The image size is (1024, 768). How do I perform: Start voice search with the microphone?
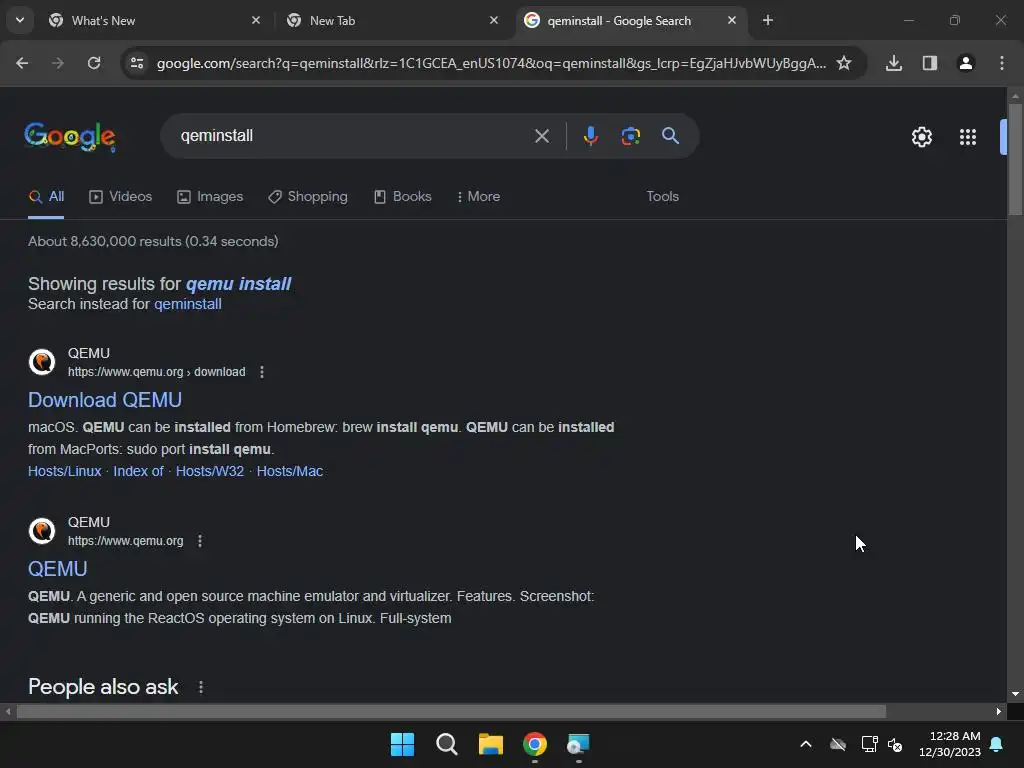coord(590,136)
